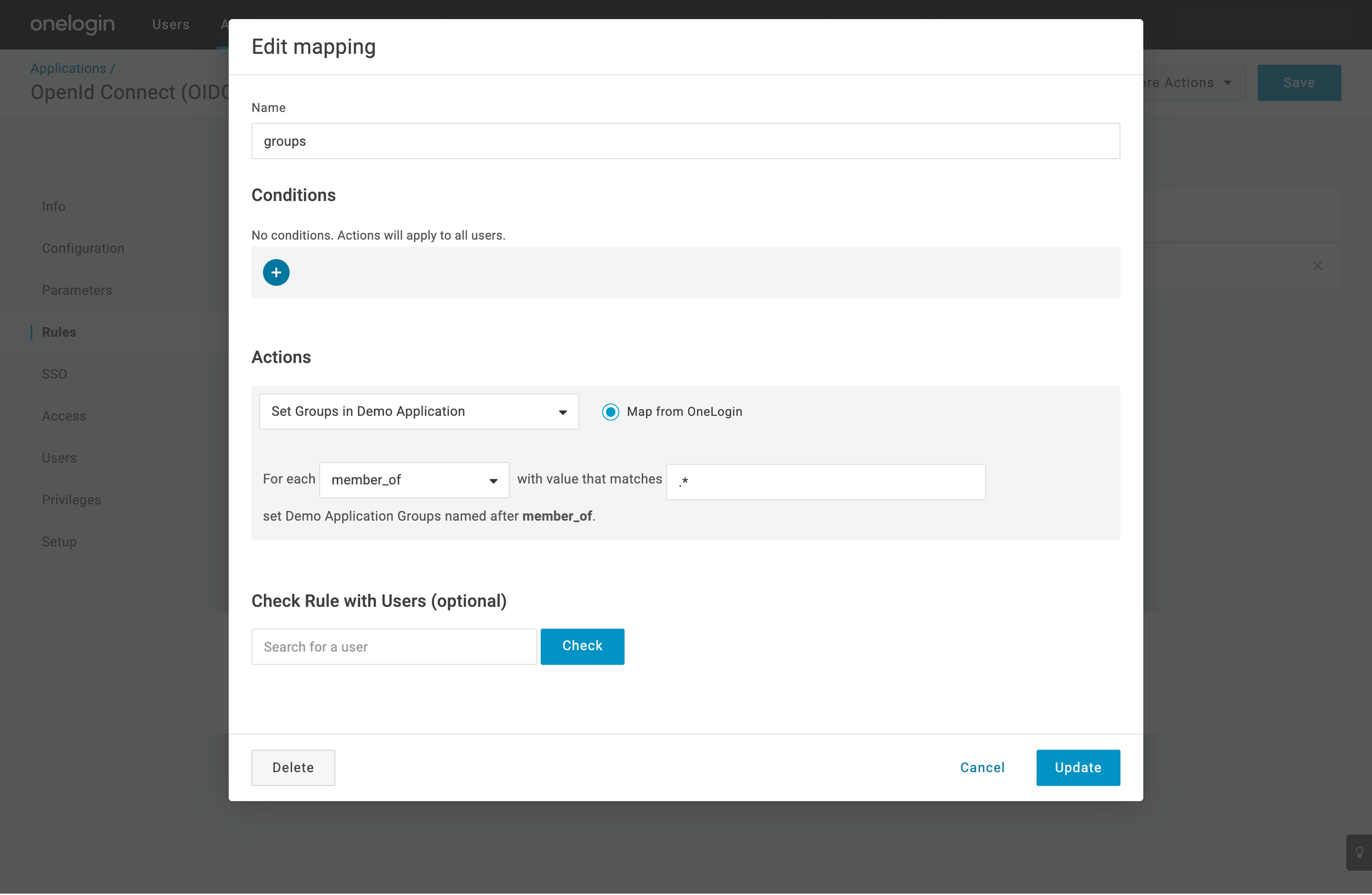Click the plus icon to add a condition
This screenshot has height=895, width=1372.
[276, 272]
